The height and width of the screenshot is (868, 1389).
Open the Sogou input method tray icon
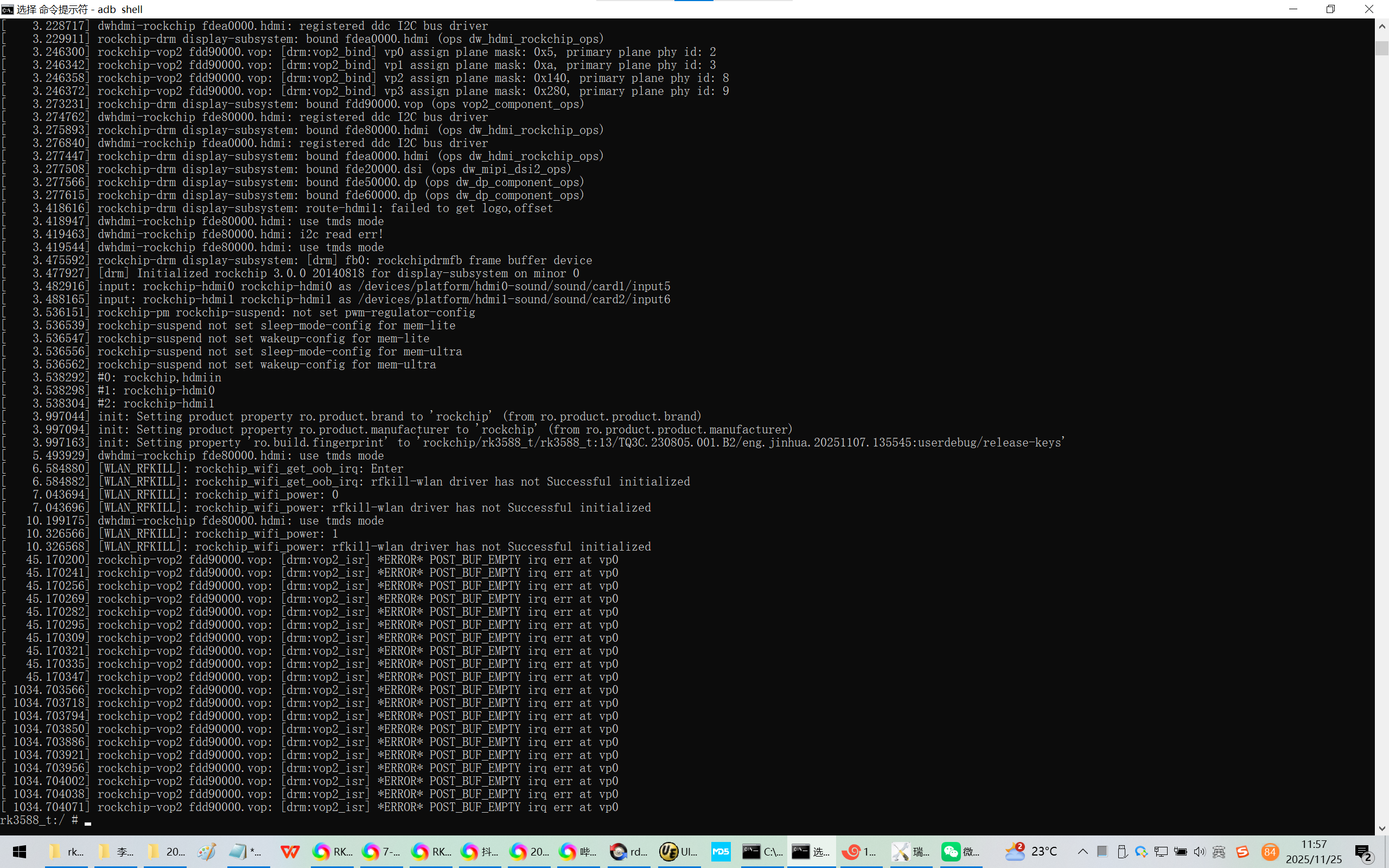[1243, 852]
